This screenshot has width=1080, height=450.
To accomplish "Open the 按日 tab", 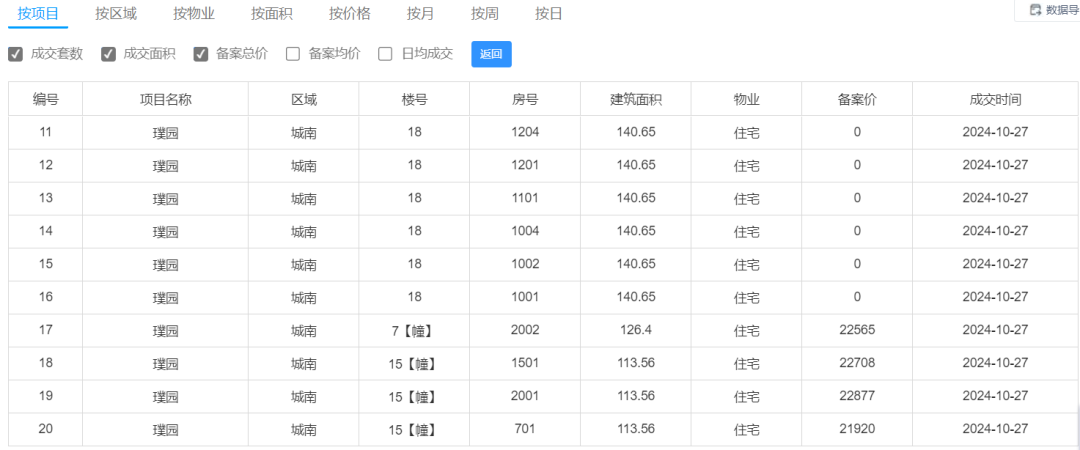I will point(548,13).
